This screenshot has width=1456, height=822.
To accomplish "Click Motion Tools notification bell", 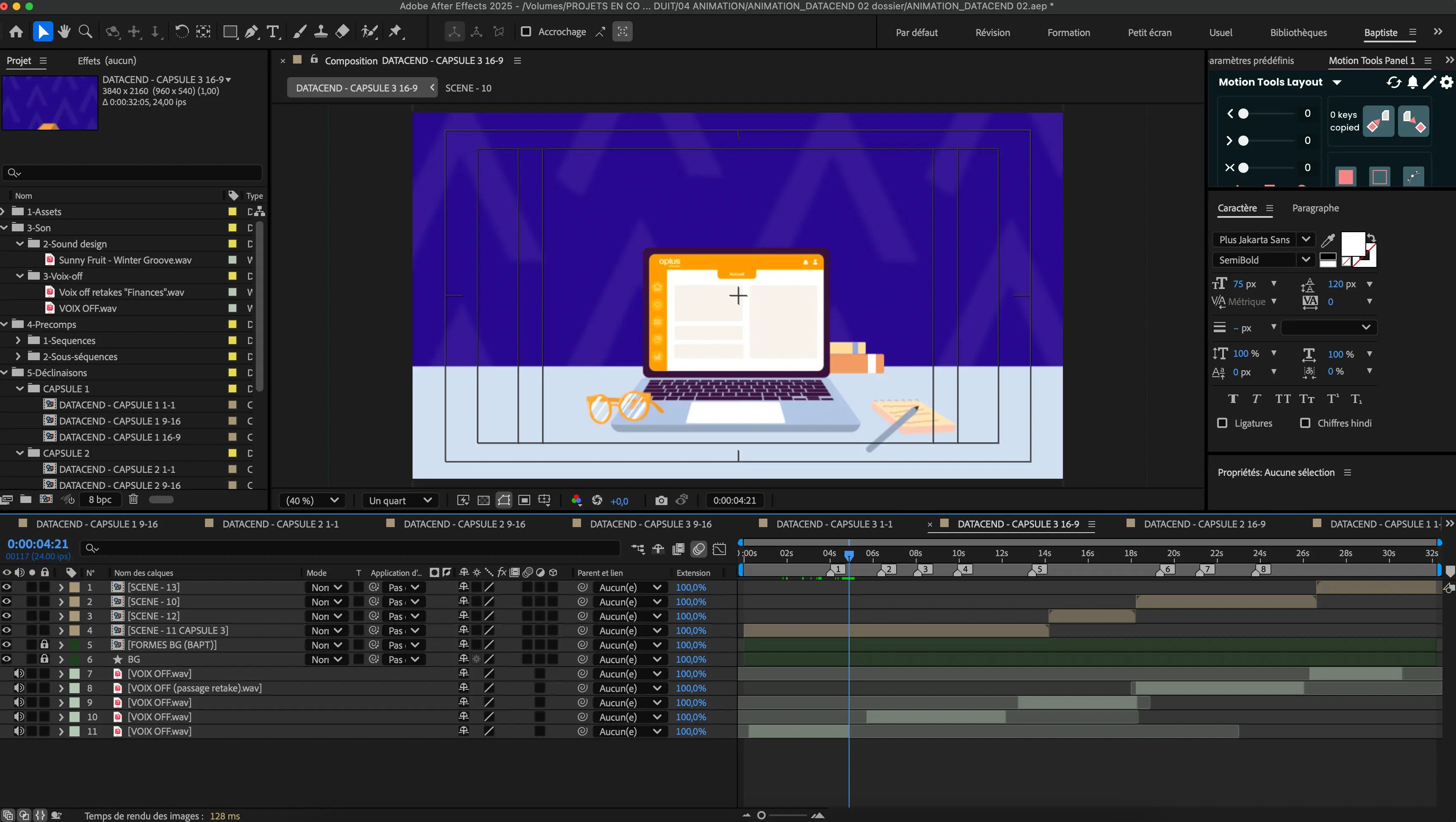I will 1412,83.
